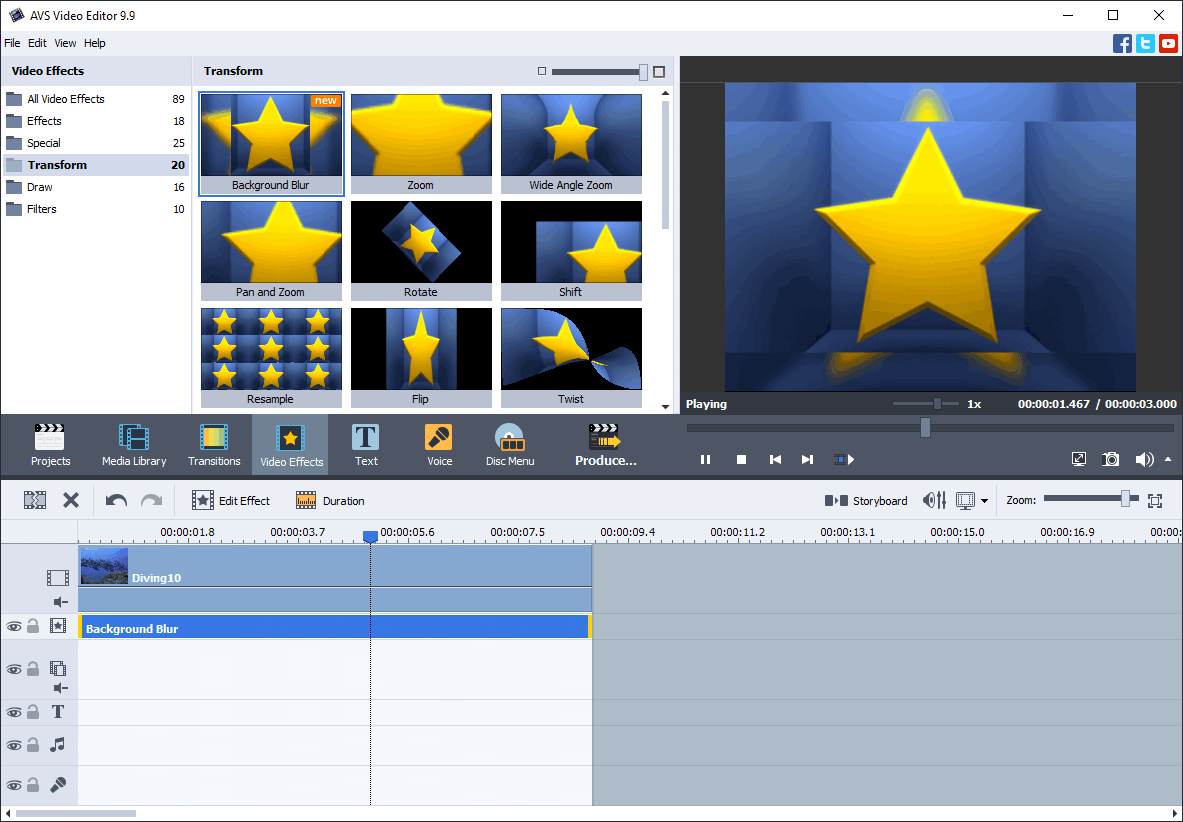Hide the video effects track with eye icon

click(x=13, y=626)
